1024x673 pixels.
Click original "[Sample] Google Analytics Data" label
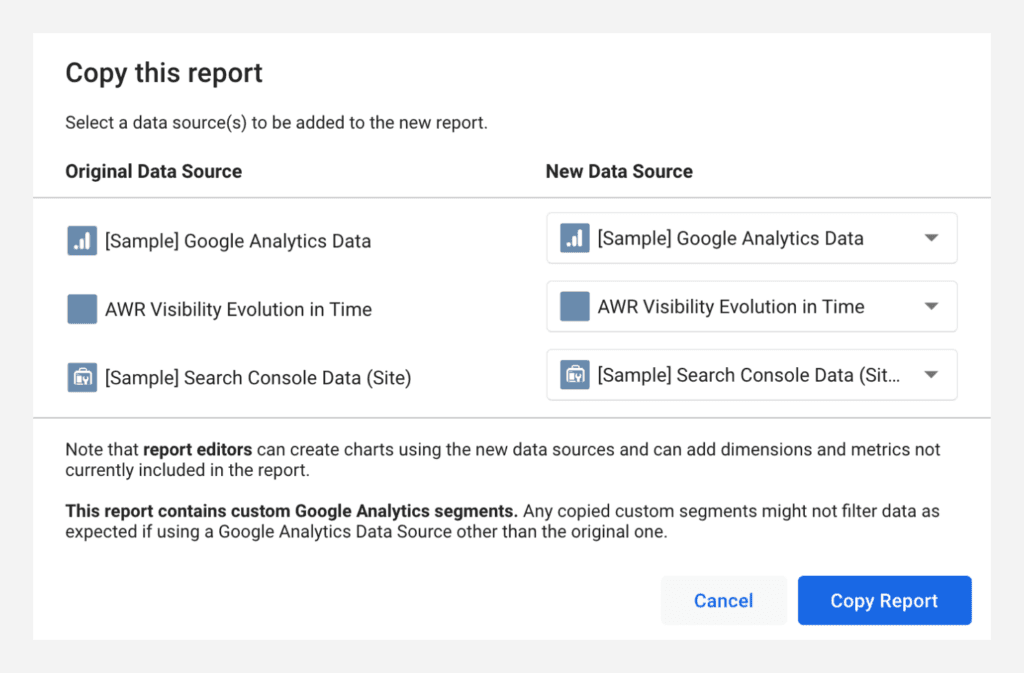(238, 242)
